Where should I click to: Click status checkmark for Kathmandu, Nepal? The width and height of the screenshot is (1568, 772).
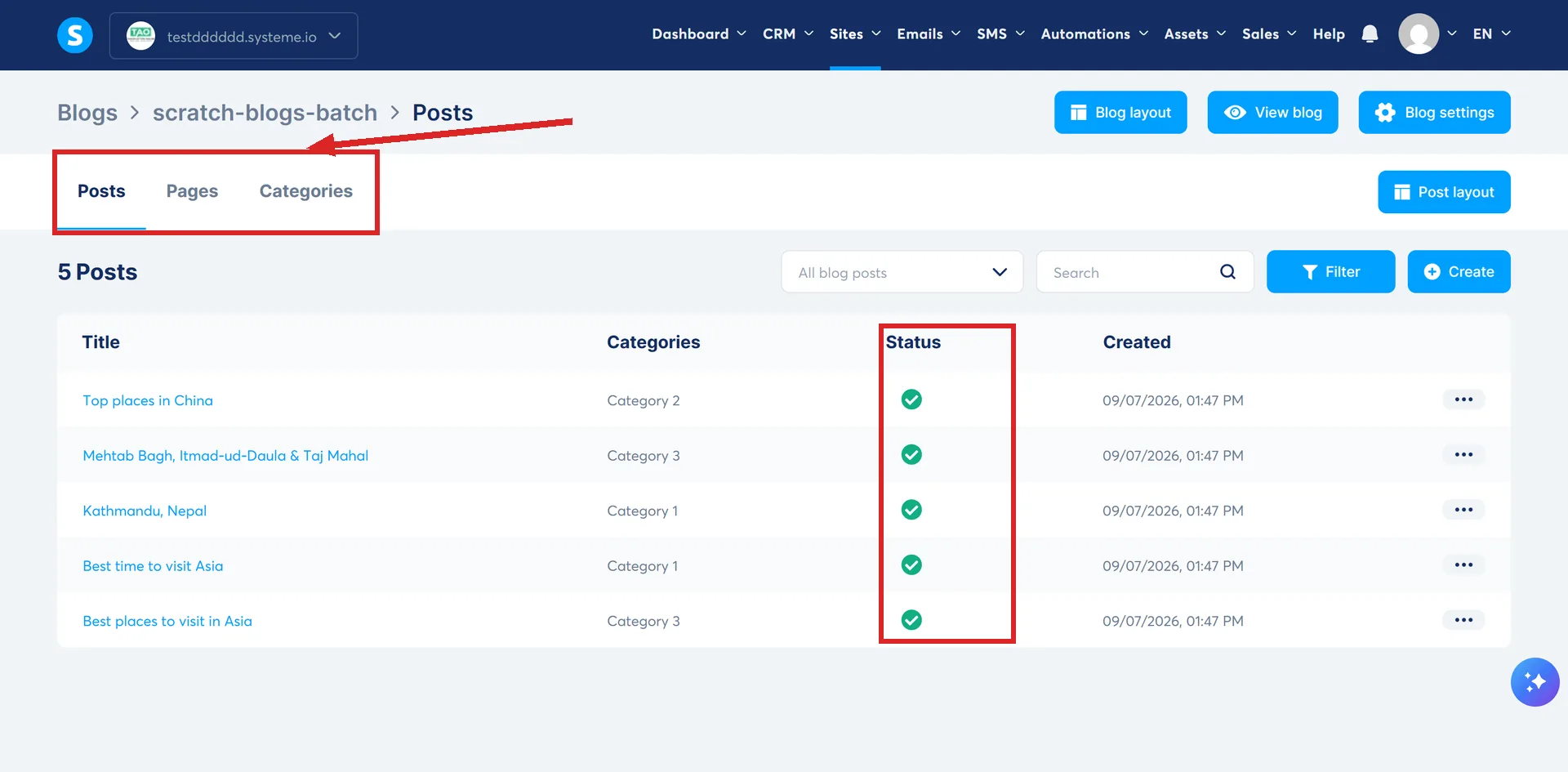[x=911, y=510]
